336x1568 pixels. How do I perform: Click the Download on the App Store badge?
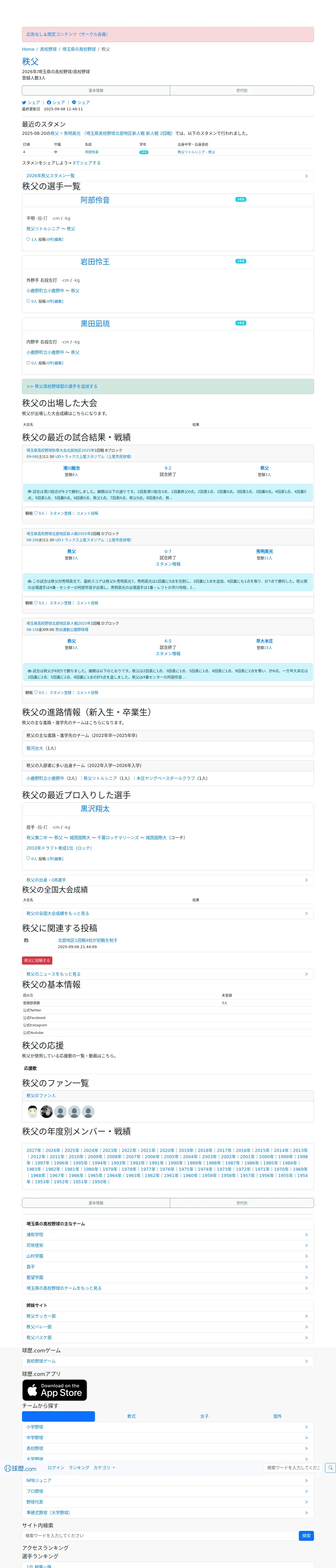pos(55,1390)
